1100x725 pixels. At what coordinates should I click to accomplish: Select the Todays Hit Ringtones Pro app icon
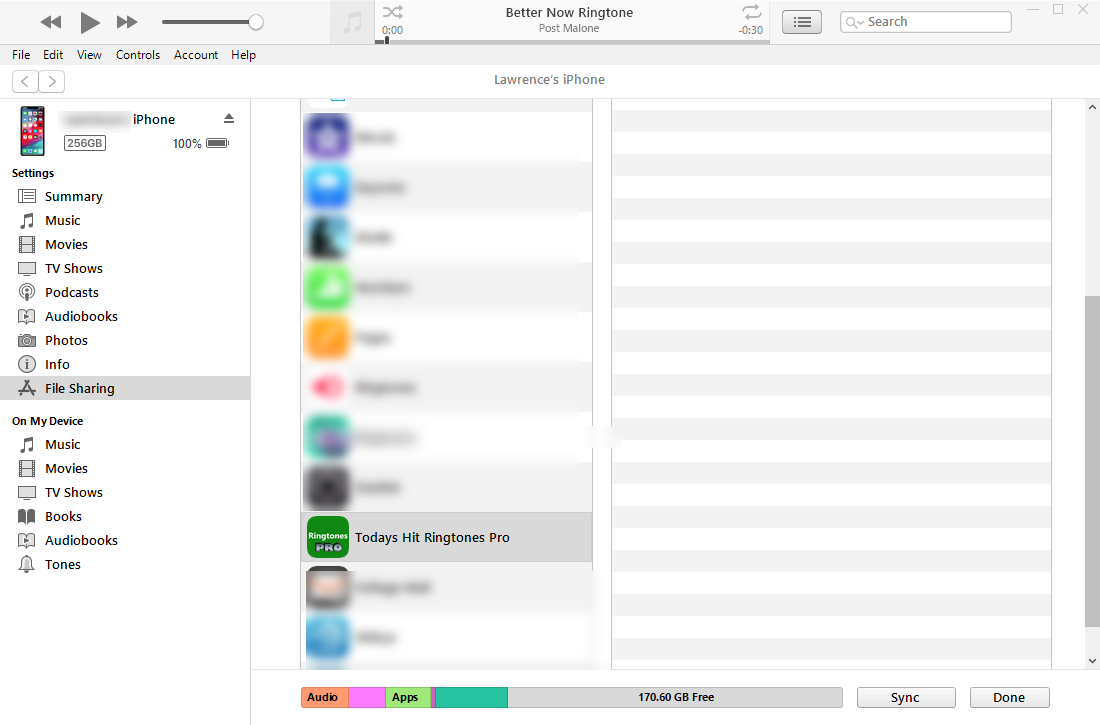click(x=328, y=538)
